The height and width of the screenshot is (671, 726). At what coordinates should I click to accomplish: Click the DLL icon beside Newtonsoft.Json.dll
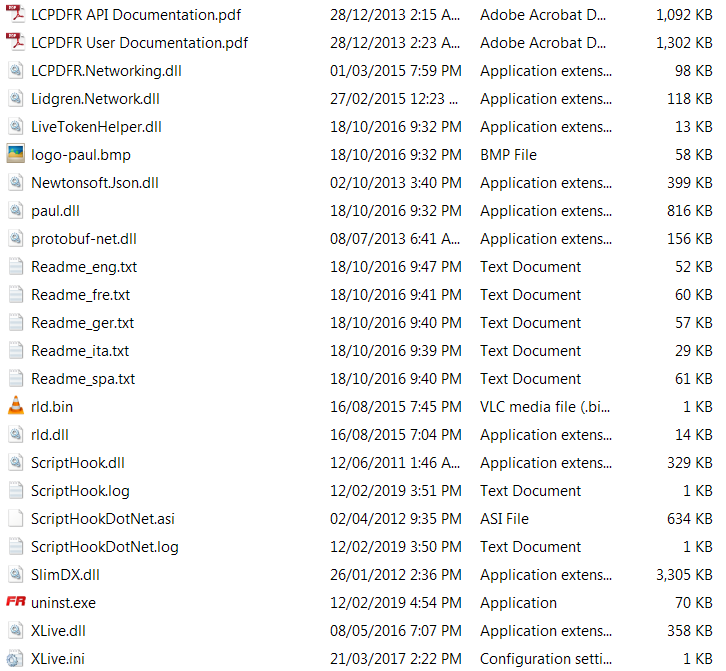[x=15, y=182]
